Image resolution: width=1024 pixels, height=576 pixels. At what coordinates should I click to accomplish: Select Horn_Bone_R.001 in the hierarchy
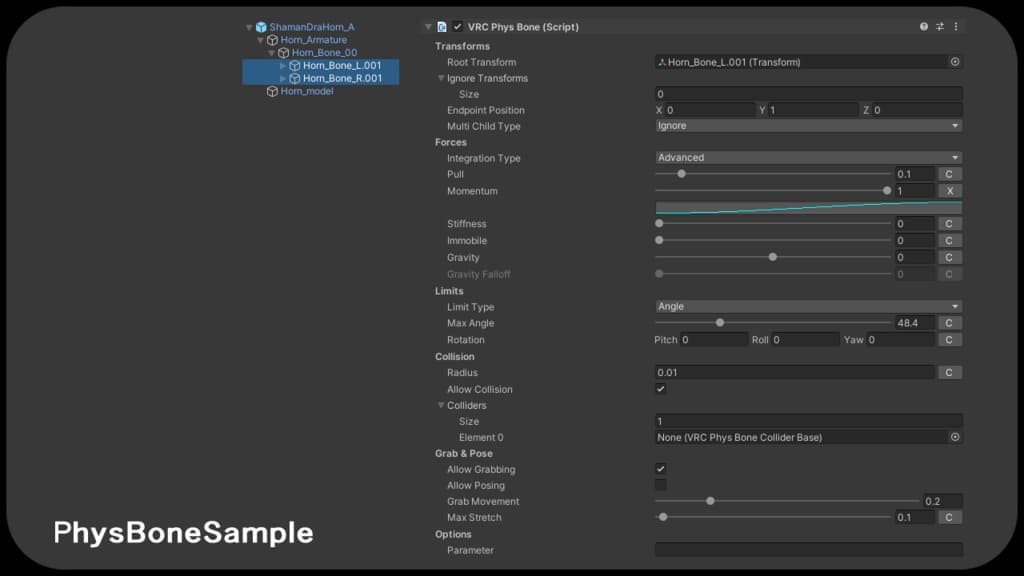pos(342,78)
